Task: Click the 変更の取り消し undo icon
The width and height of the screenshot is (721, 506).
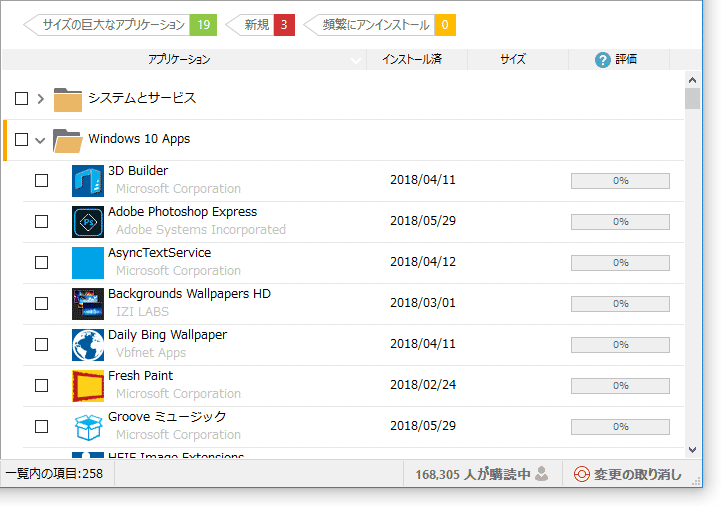Action: pyautogui.click(x=582, y=474)
